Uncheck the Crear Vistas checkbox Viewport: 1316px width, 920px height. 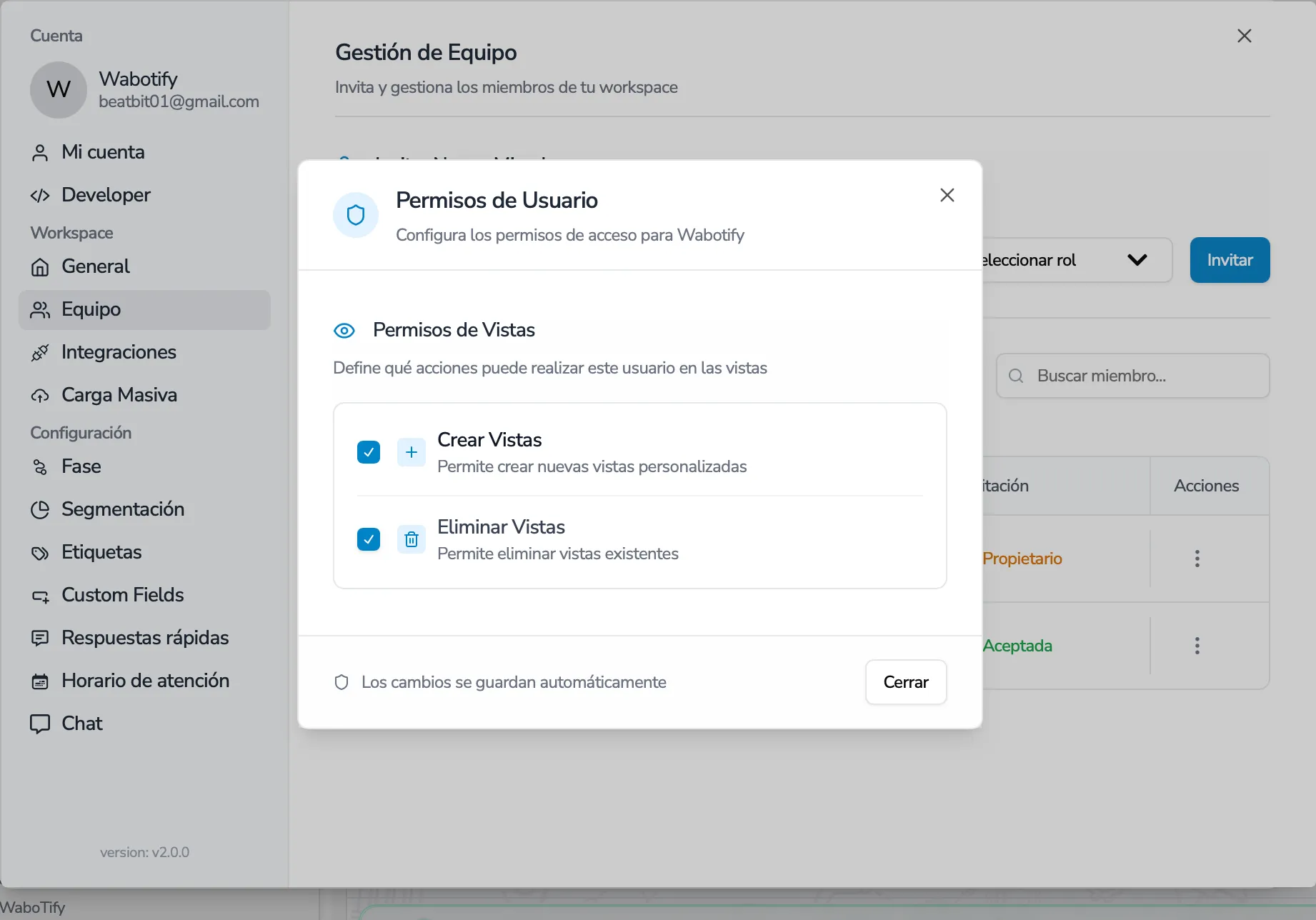pos(369,452)
